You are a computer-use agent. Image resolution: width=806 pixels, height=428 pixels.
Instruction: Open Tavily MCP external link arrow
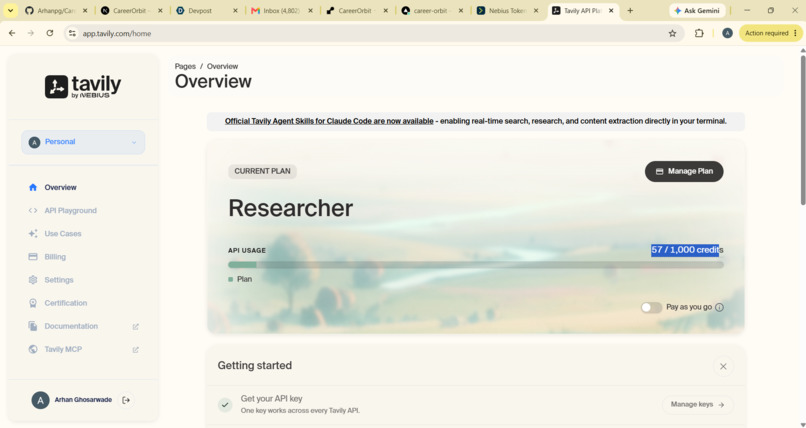coord(136,350)
